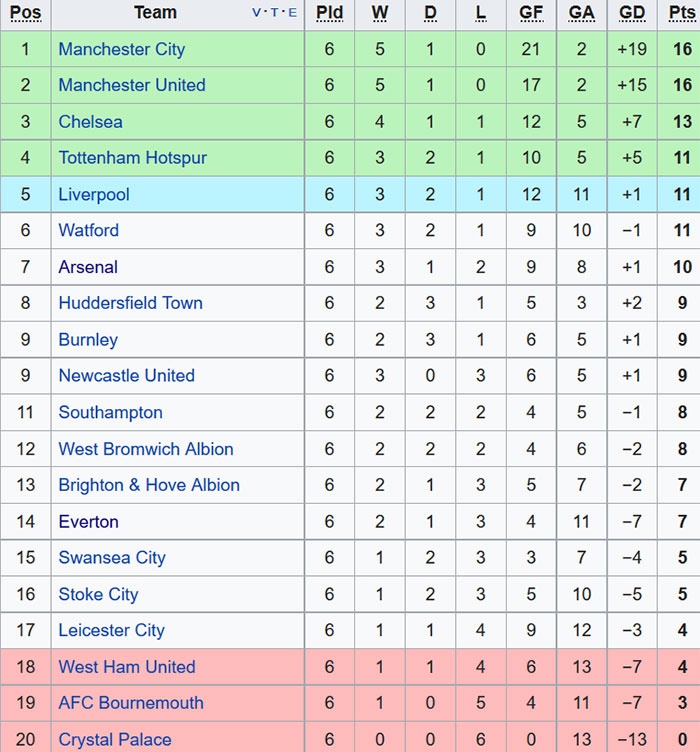Open the Crystal Palace link
This screenshot has width=700, height=752.
pos(115,740)
